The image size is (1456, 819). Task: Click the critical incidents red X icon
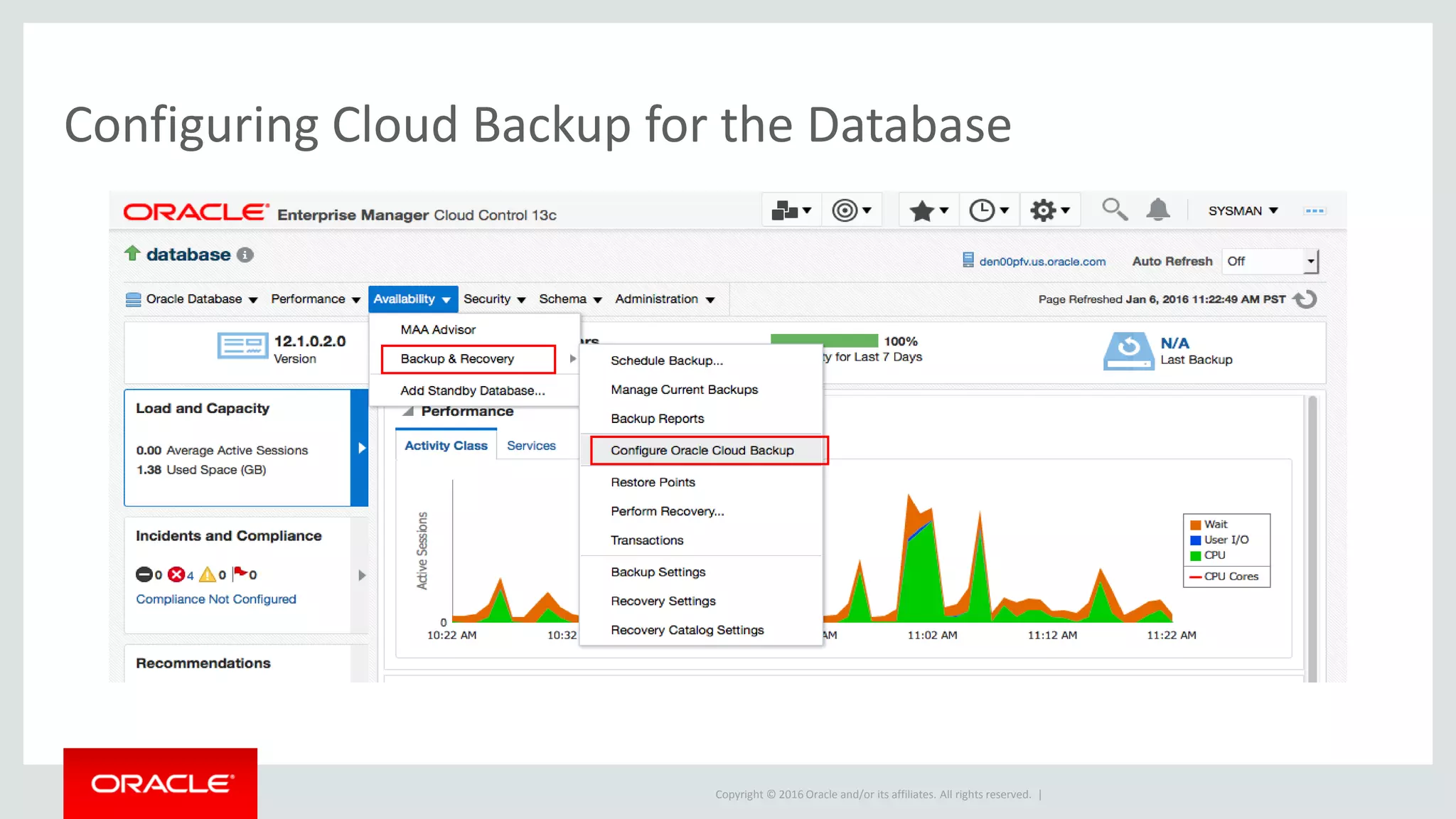(176, 574)
